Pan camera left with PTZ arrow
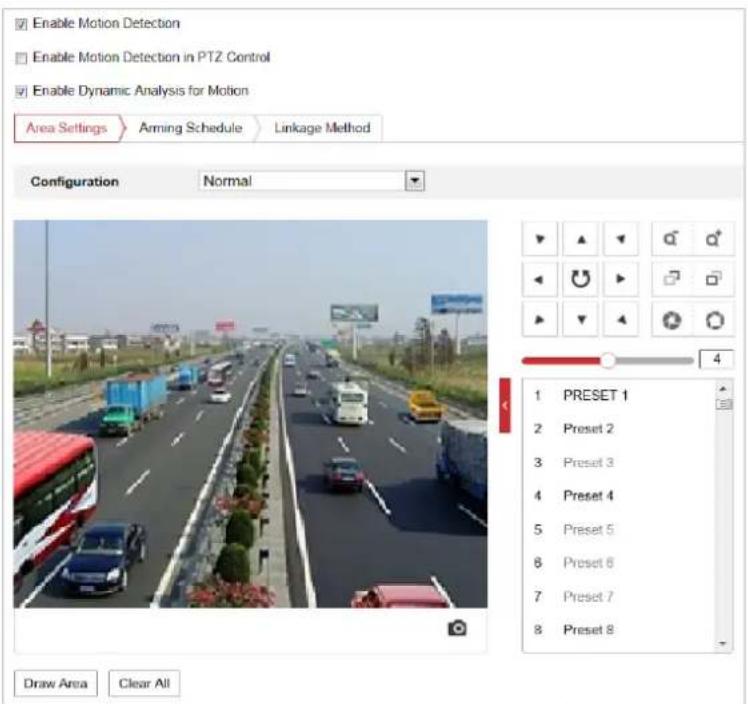Image resolution: width=748 pixels, height=704 pixels. point(540,279)
